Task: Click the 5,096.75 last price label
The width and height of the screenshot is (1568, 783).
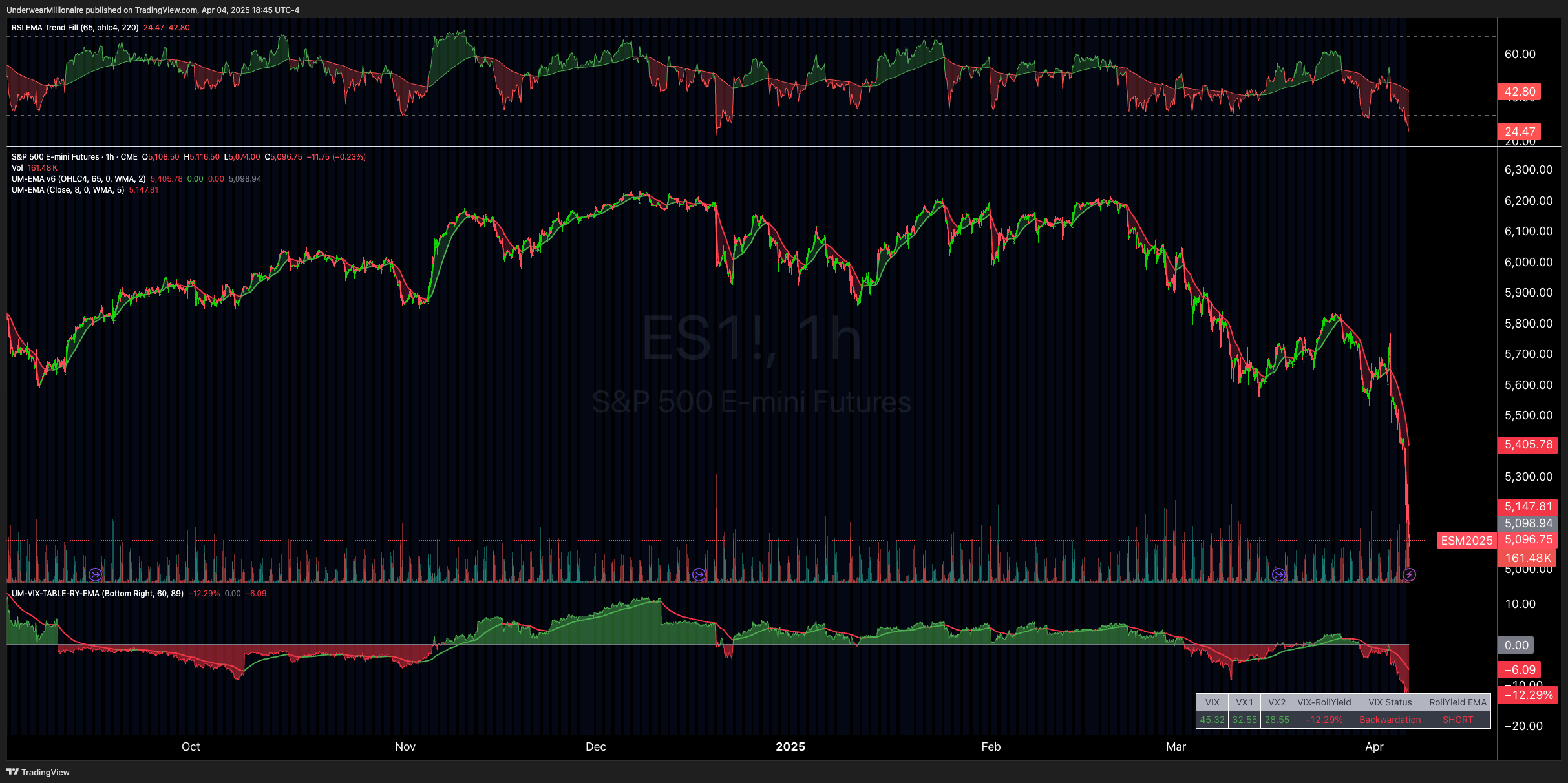Action: (1528, 539)
